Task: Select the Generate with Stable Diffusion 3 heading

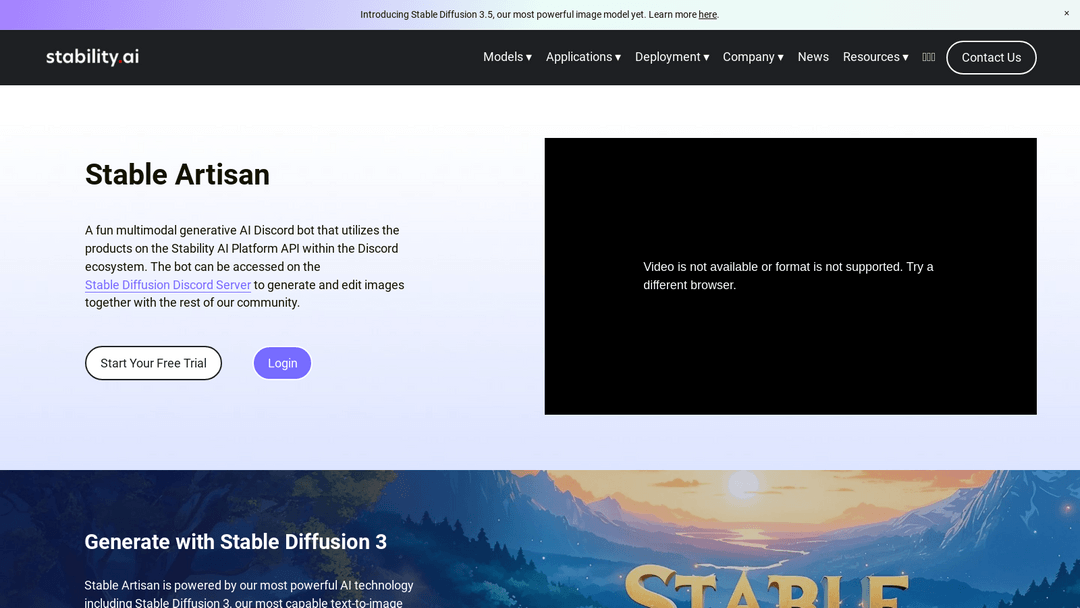Action: (235, 542)
